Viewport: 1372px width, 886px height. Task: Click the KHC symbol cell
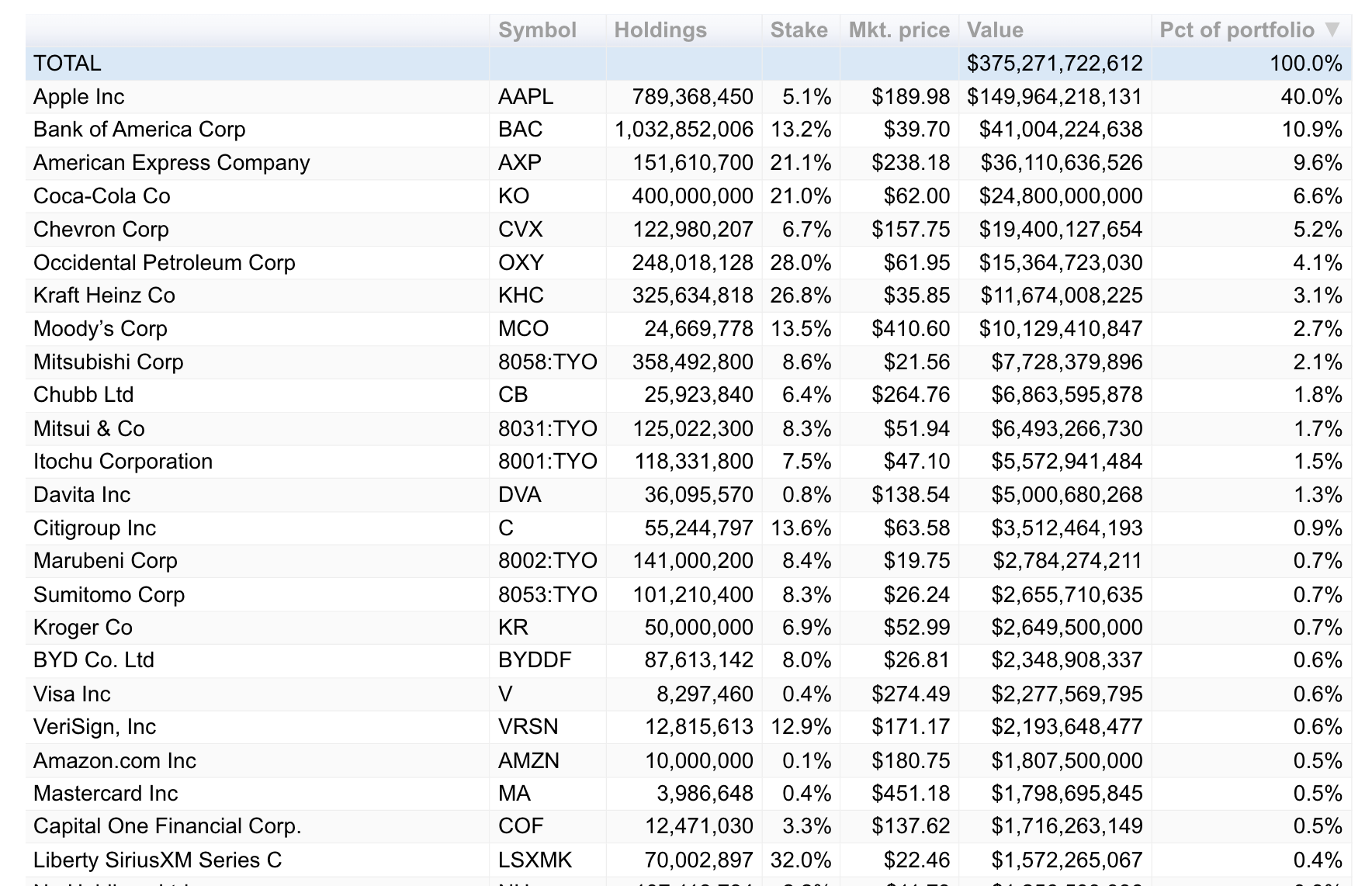coord(521,296)
